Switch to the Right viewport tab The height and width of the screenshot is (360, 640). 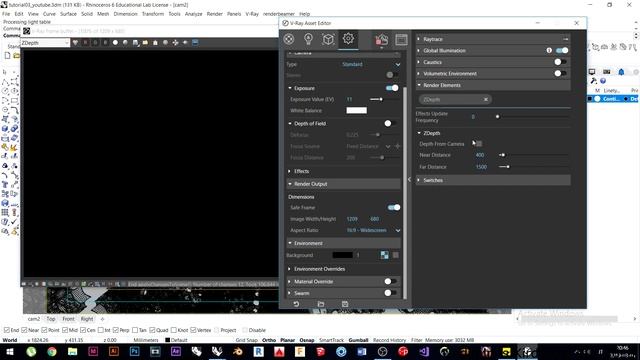click(87, 319)
